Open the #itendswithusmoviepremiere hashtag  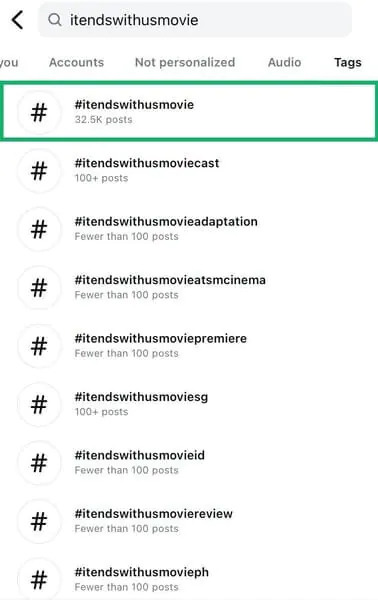click(189, 346)
